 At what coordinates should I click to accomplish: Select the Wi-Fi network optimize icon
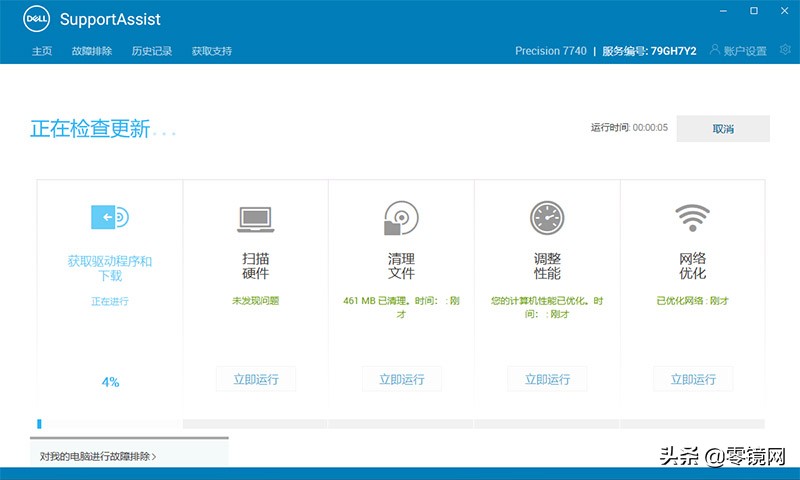pyautogui.click(x=692, y=218)
